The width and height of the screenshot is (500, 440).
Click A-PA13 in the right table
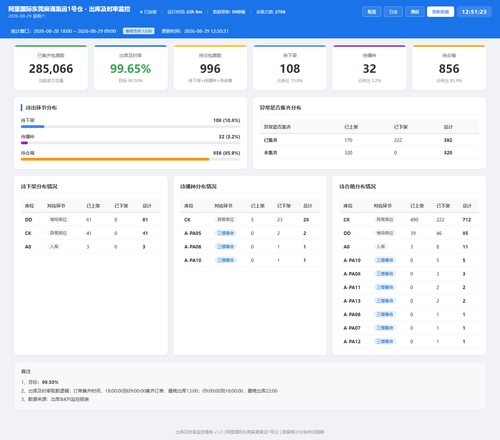pyautogui.click(x=352, y=301)
